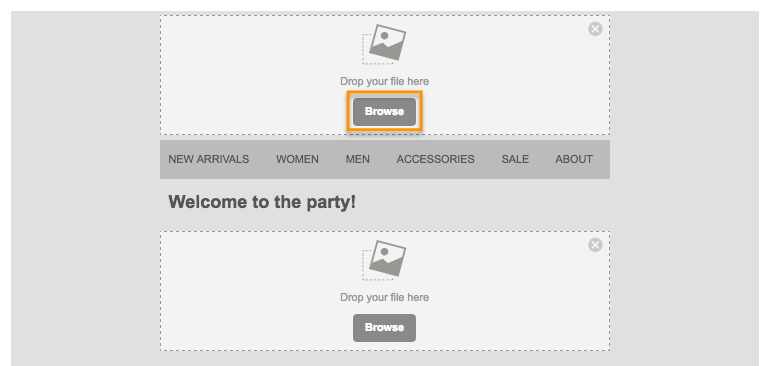Select the "Welcome to the party!" heading
The width and height of the screenshot is (769, 366).
point(262,202)
